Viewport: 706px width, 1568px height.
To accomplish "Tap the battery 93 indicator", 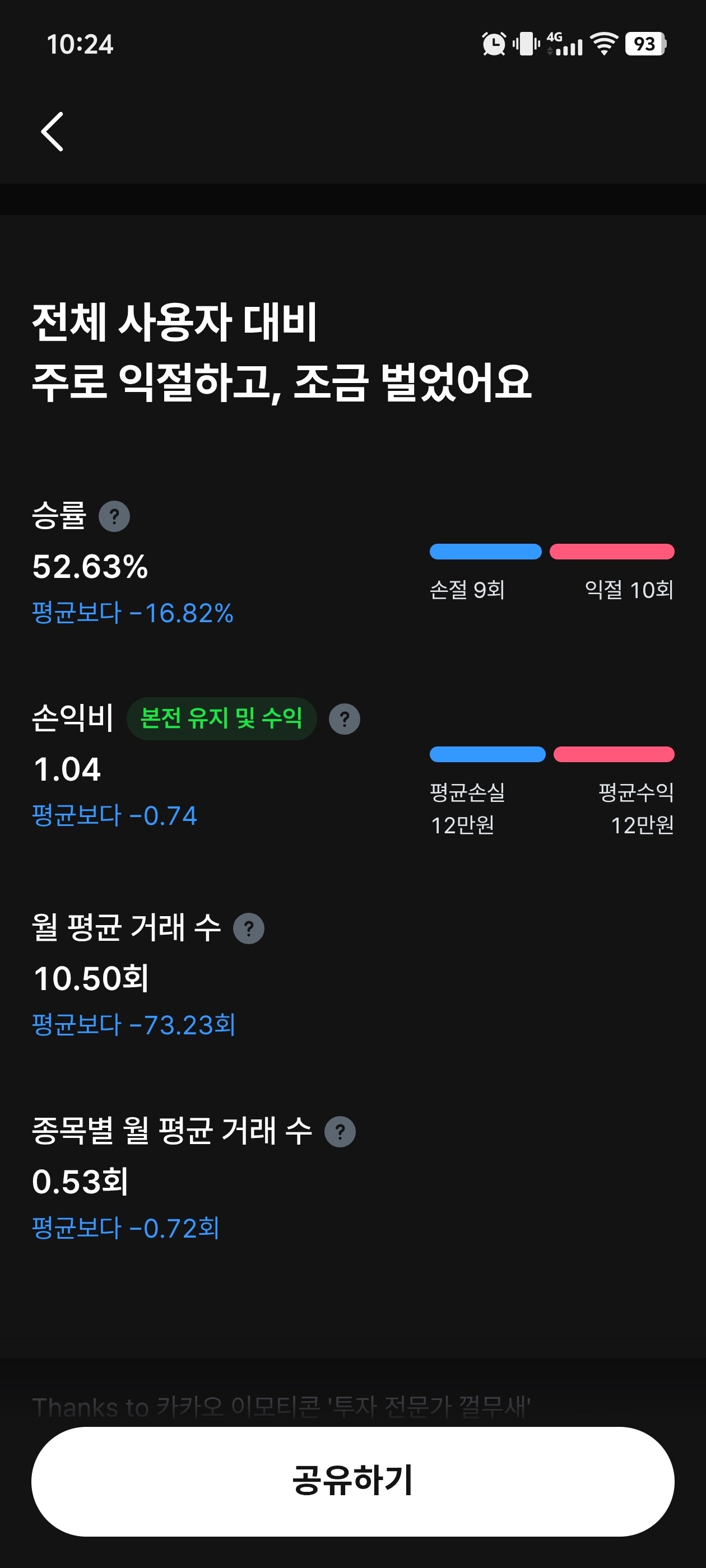I will click(645, 44).
